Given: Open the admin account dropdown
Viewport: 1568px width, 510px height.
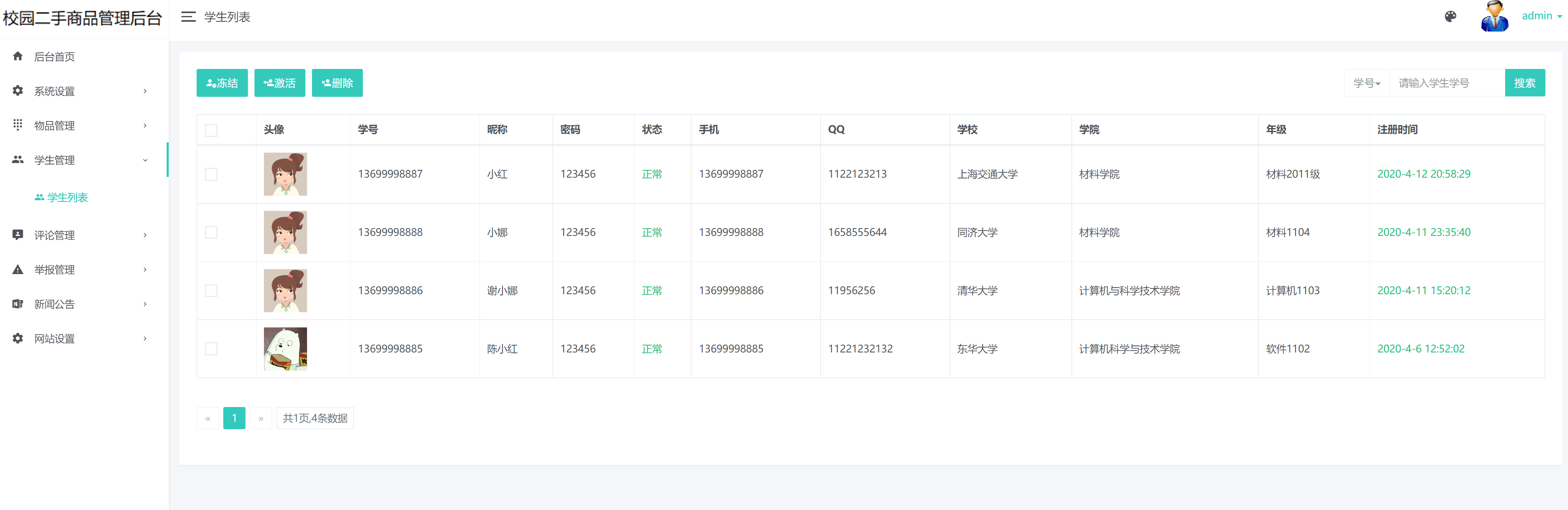Looking at the screenshot, I should (1542, 16).
